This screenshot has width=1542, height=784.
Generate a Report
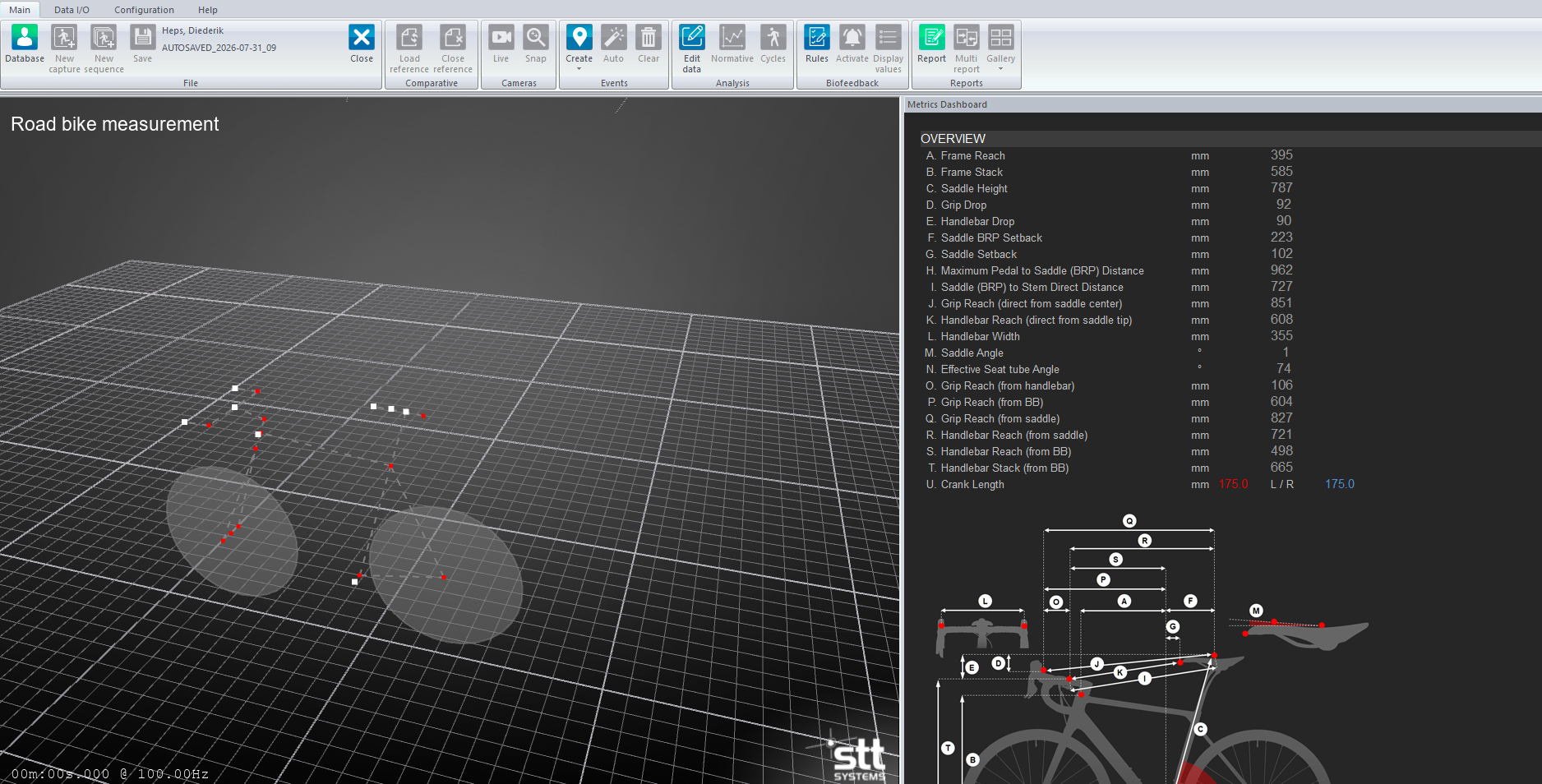[931, 44]
